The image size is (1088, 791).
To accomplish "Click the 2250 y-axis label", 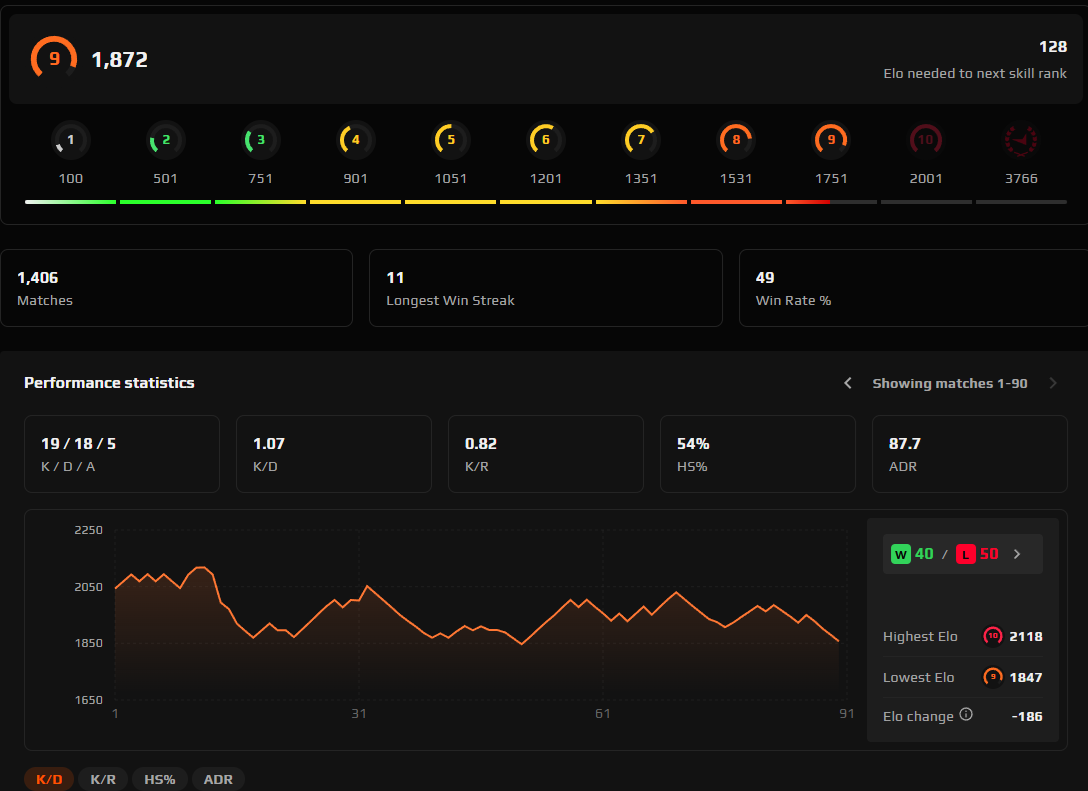I will [88, 529].
